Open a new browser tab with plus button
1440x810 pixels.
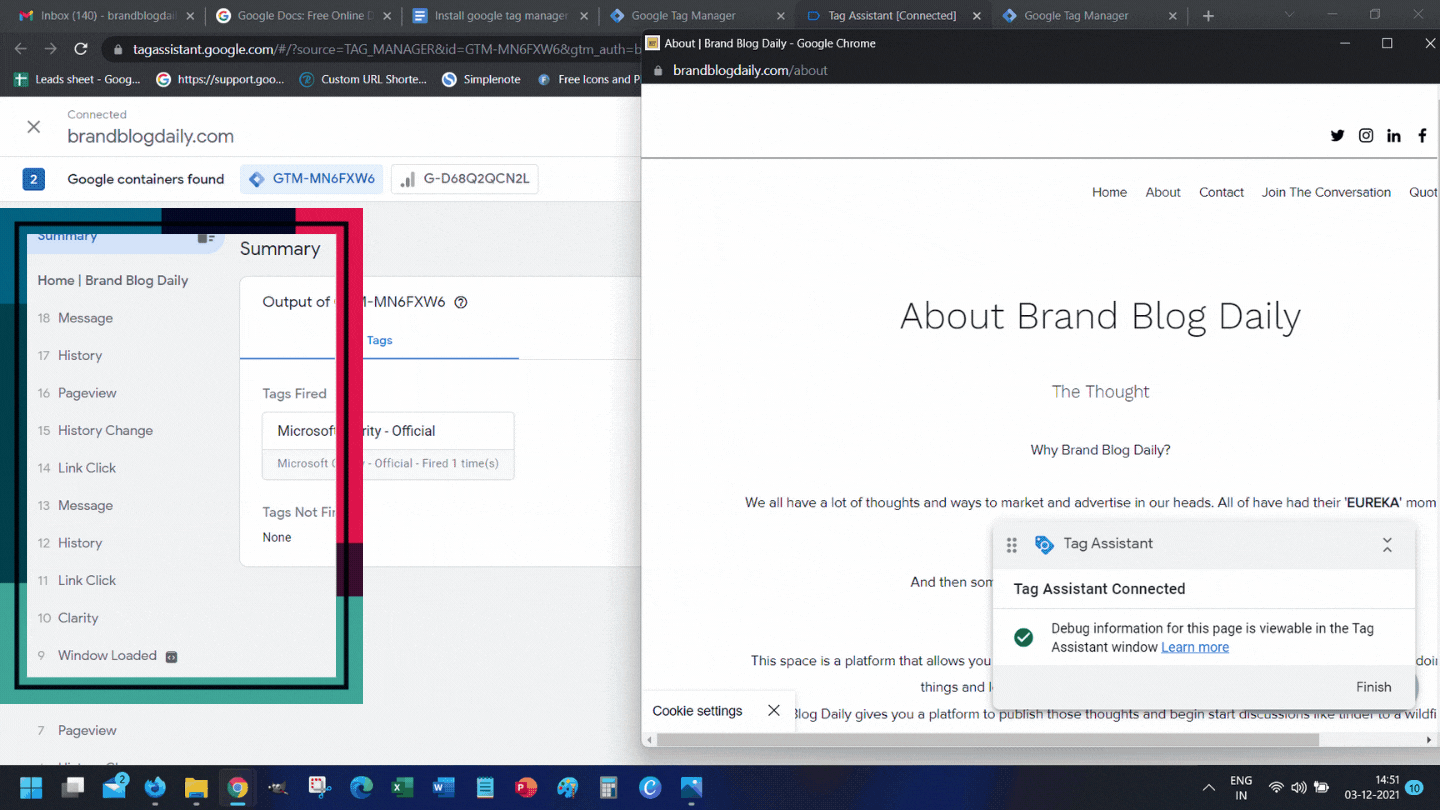(1208, 16)
